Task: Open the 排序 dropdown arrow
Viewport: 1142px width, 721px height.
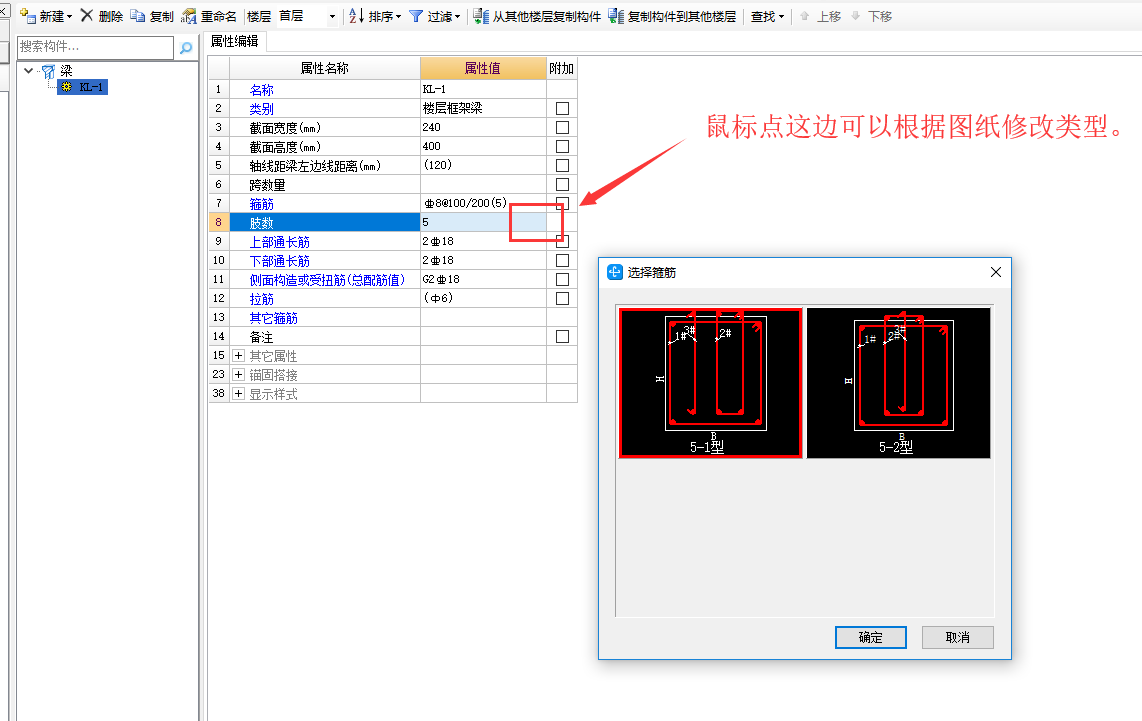Action: pos(398,17)
